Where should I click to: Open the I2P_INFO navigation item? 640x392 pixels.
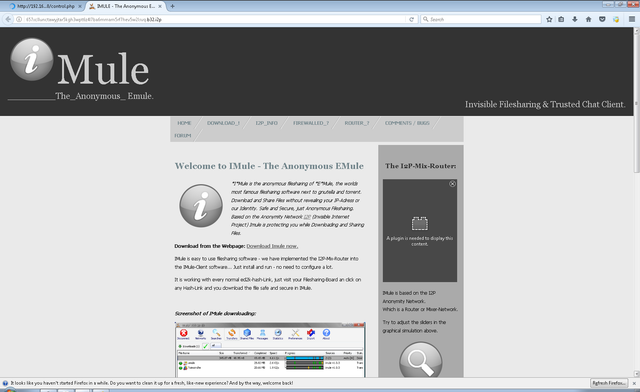(267, 123)
